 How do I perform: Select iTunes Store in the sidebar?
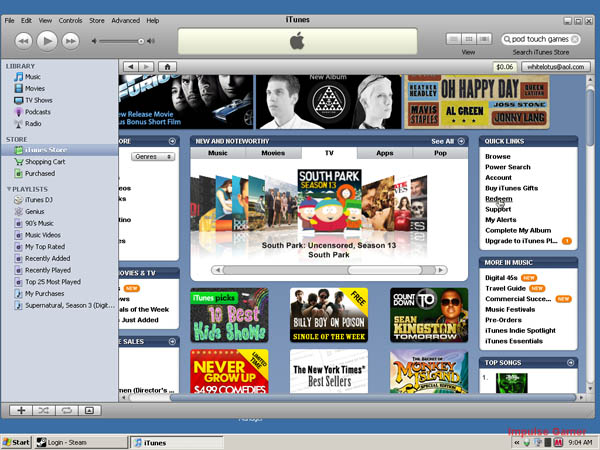(x=59, y=150)
